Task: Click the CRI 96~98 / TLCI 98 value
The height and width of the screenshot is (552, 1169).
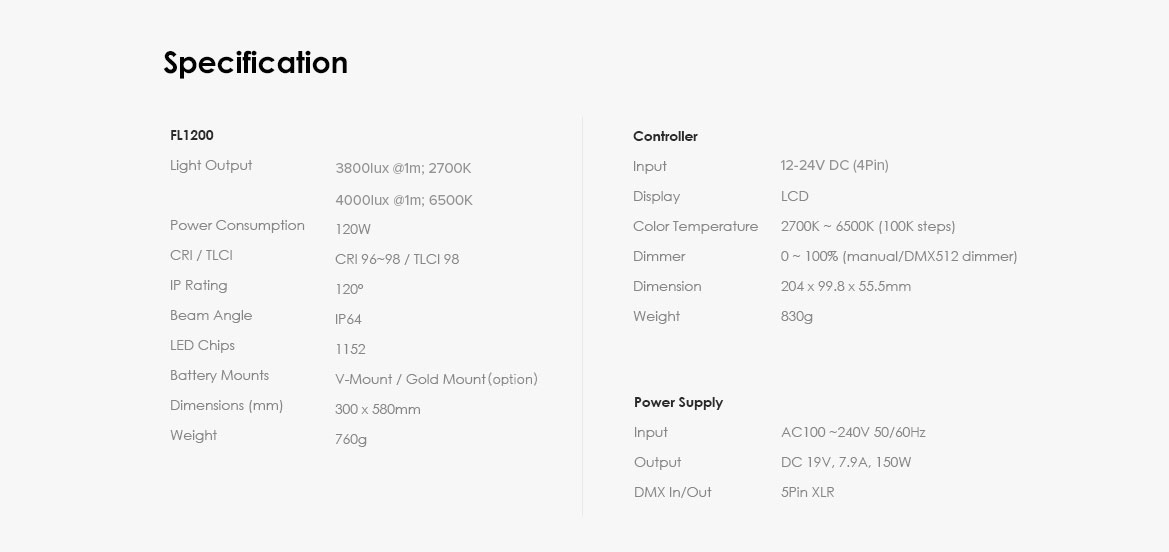Action: pyautogui.click(x=397, y=259)
